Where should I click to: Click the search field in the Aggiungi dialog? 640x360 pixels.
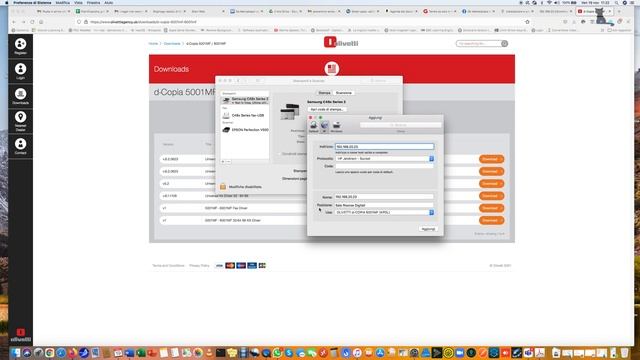coord(400,125)
